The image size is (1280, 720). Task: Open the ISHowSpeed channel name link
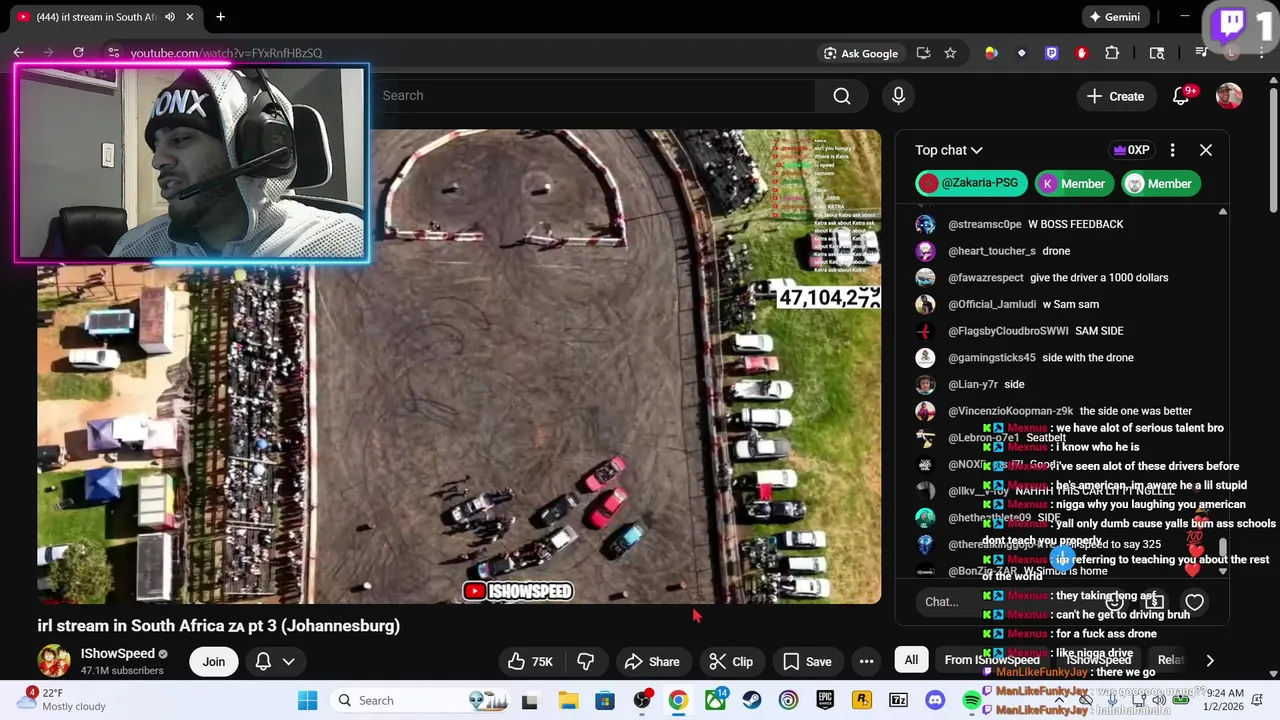118,653
